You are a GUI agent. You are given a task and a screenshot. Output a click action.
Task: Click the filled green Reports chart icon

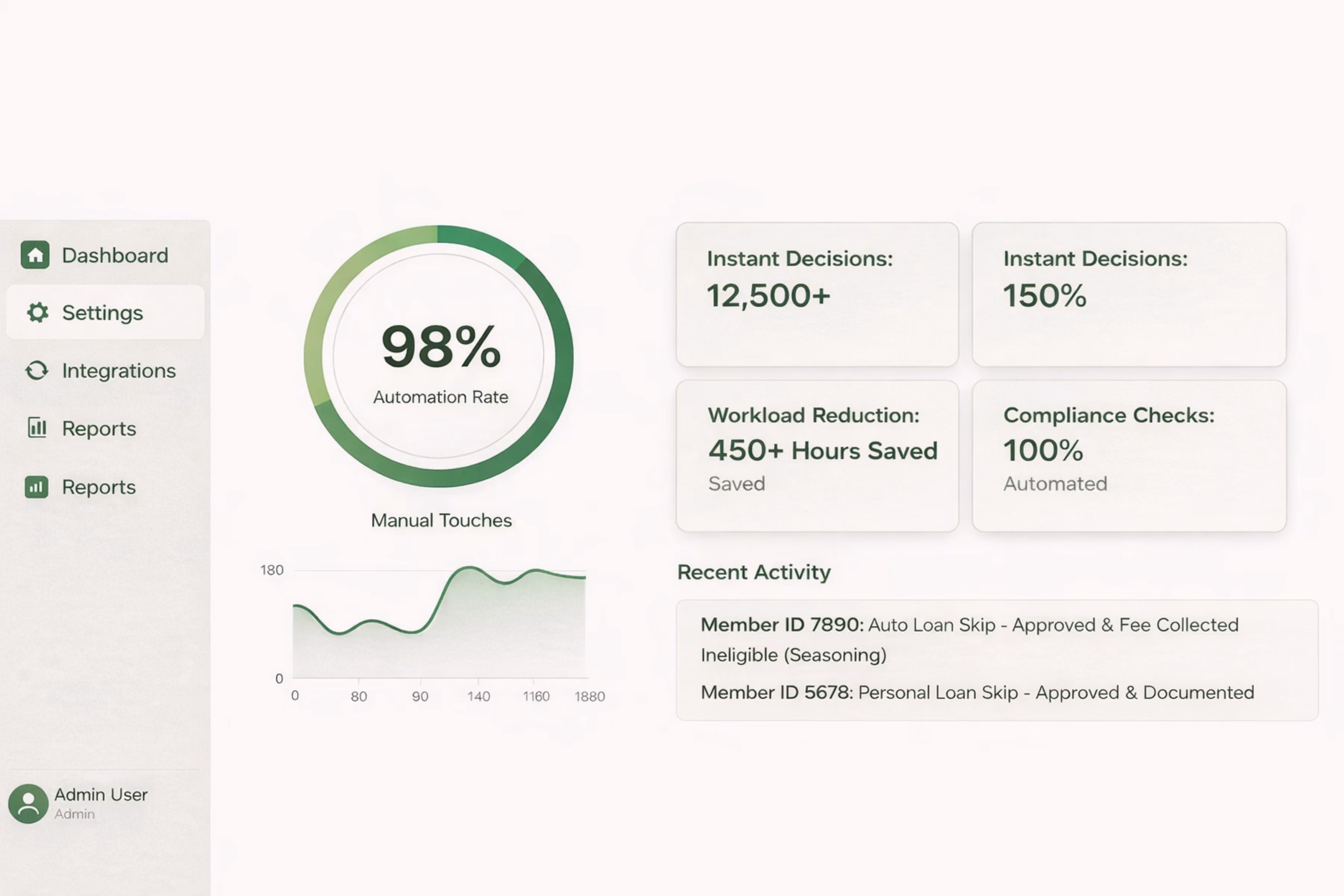[37, 487]
